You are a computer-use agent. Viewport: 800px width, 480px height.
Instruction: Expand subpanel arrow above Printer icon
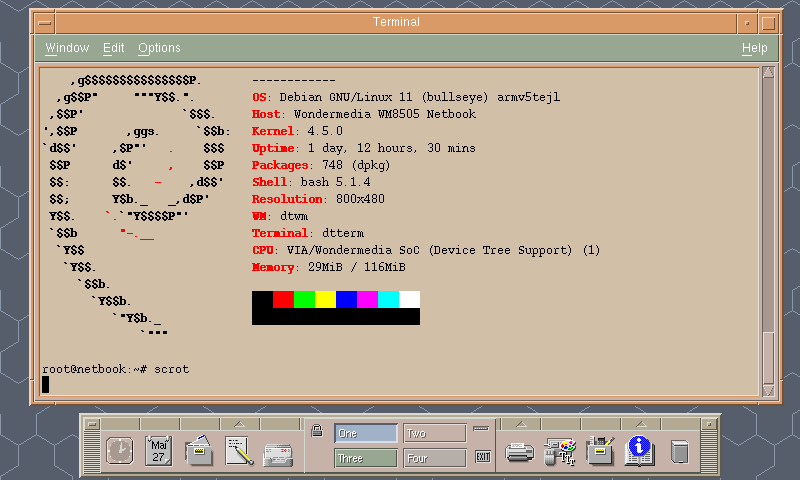pos(521,424)
